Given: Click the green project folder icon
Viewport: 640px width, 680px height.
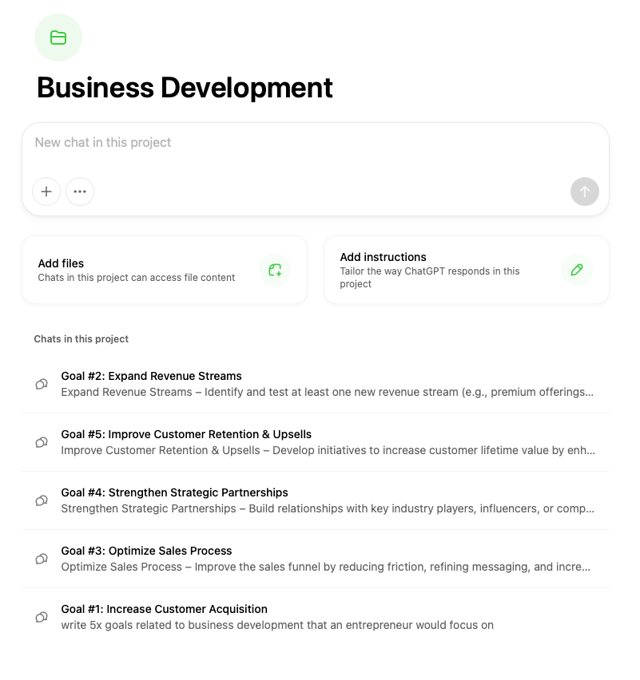Looking at the screenshot, I should coord(58,38).
